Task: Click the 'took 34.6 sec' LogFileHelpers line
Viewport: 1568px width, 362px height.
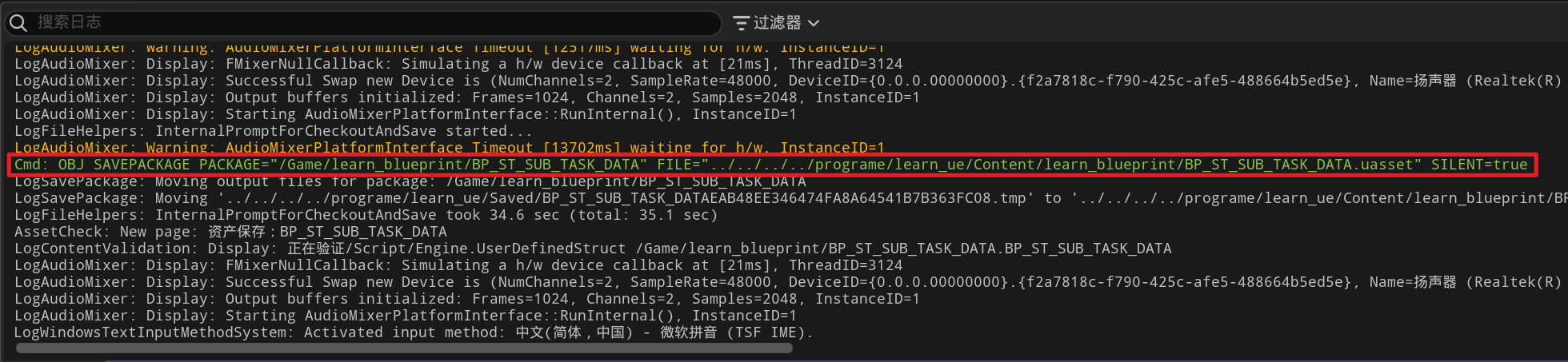Action: pos(366,215)
